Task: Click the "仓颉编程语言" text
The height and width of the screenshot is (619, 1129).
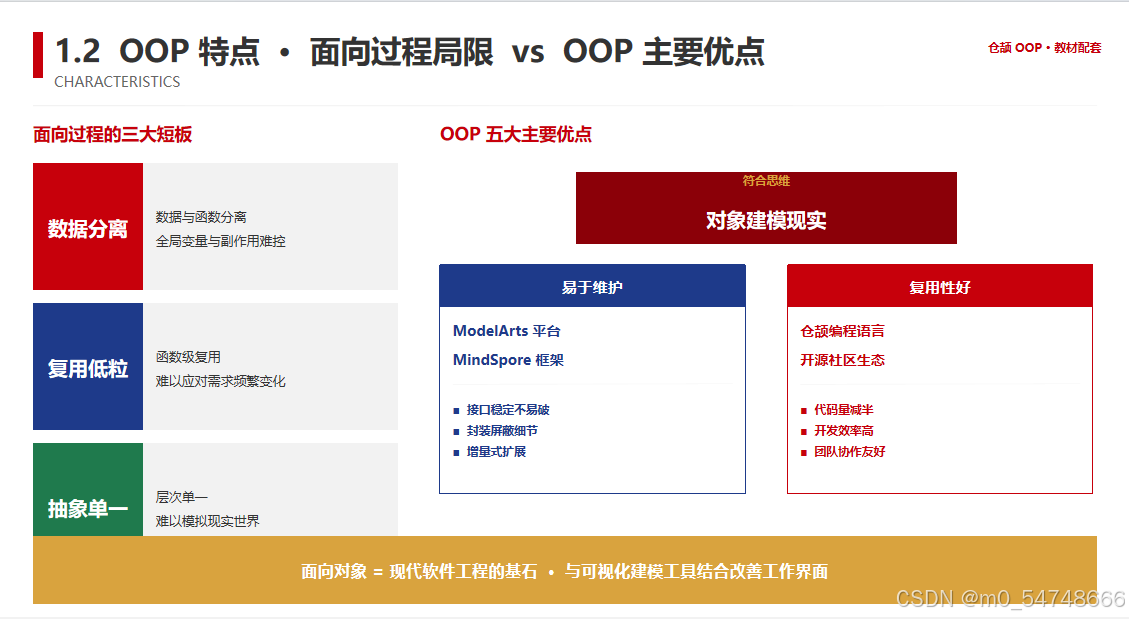Action: [x=842, y=331]
